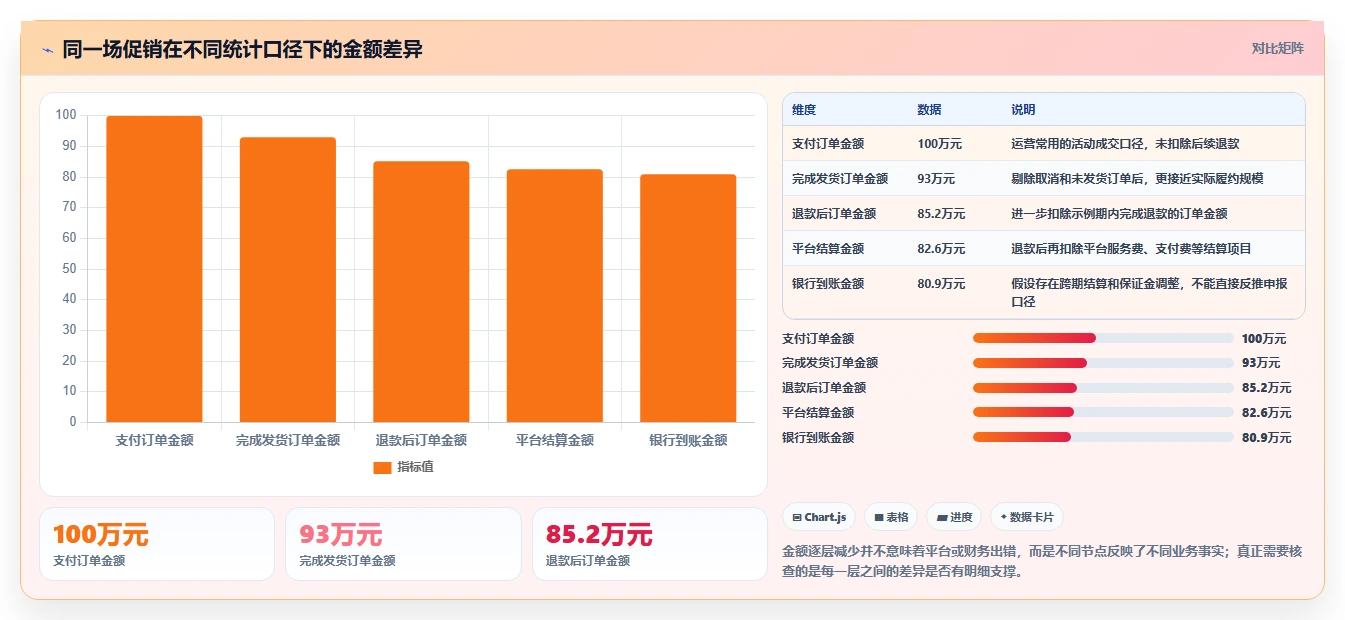Click the 指标值 legend text
Image resolution: width=1345 pixels, height=620 pixels.
(415, 467)
